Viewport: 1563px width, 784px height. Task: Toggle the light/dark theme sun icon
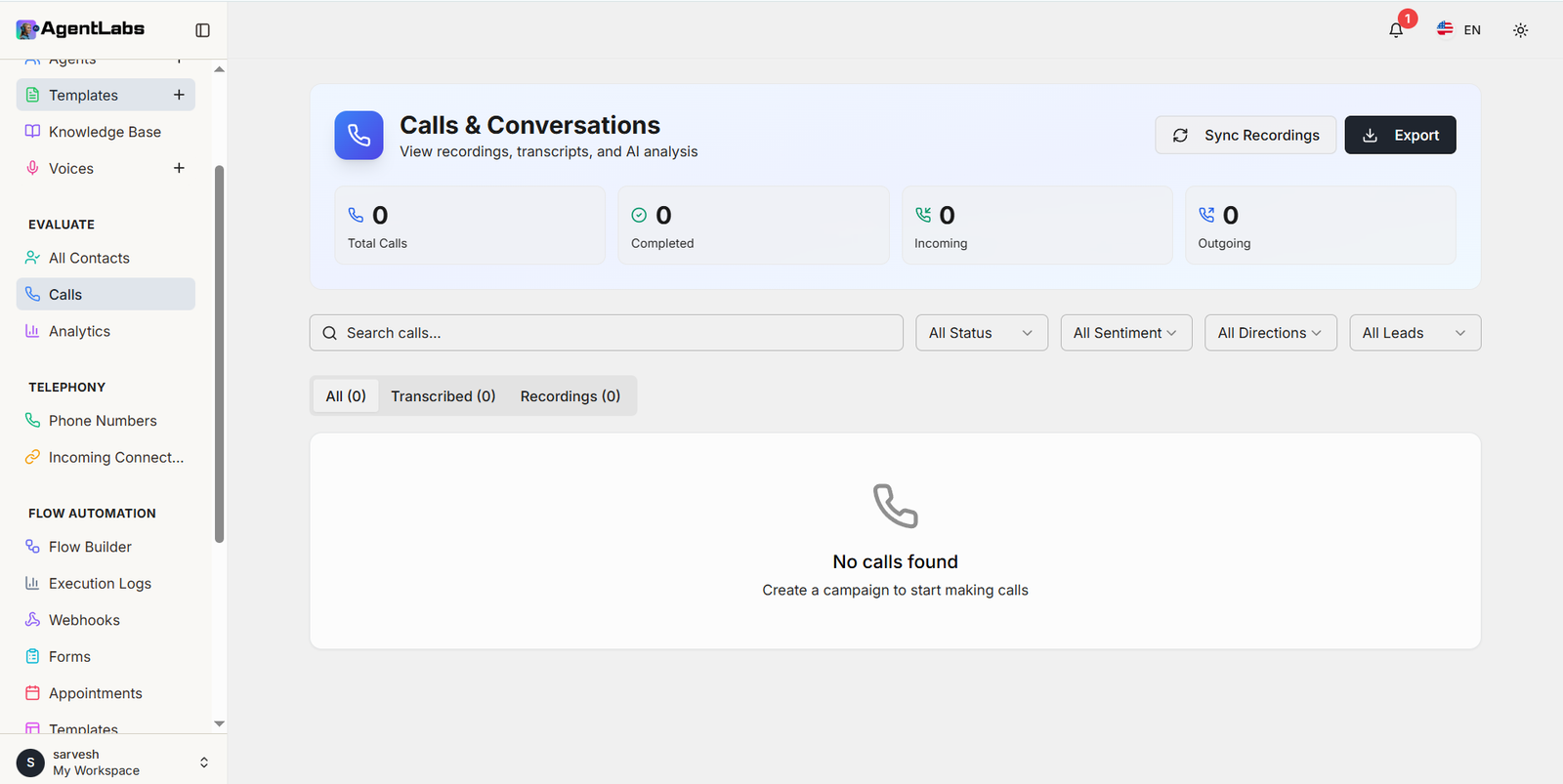pos(1520,30)
